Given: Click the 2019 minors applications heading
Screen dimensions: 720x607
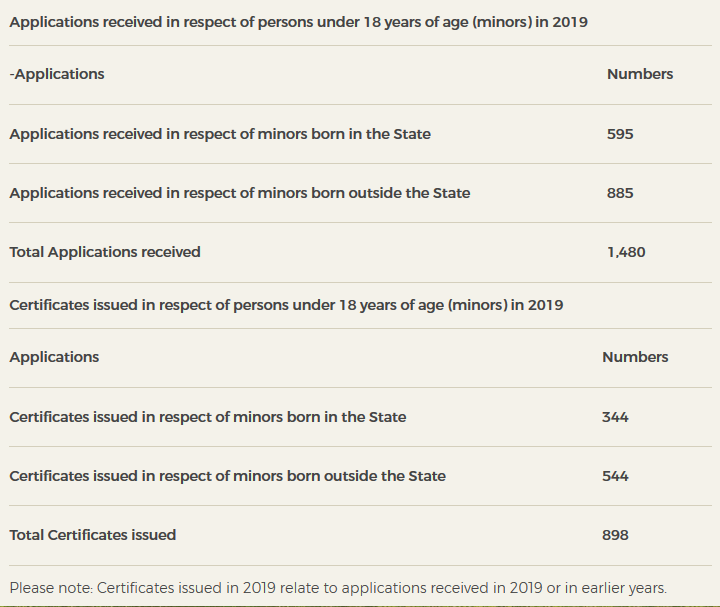Looking at the screenshot, I should [298, 22].
